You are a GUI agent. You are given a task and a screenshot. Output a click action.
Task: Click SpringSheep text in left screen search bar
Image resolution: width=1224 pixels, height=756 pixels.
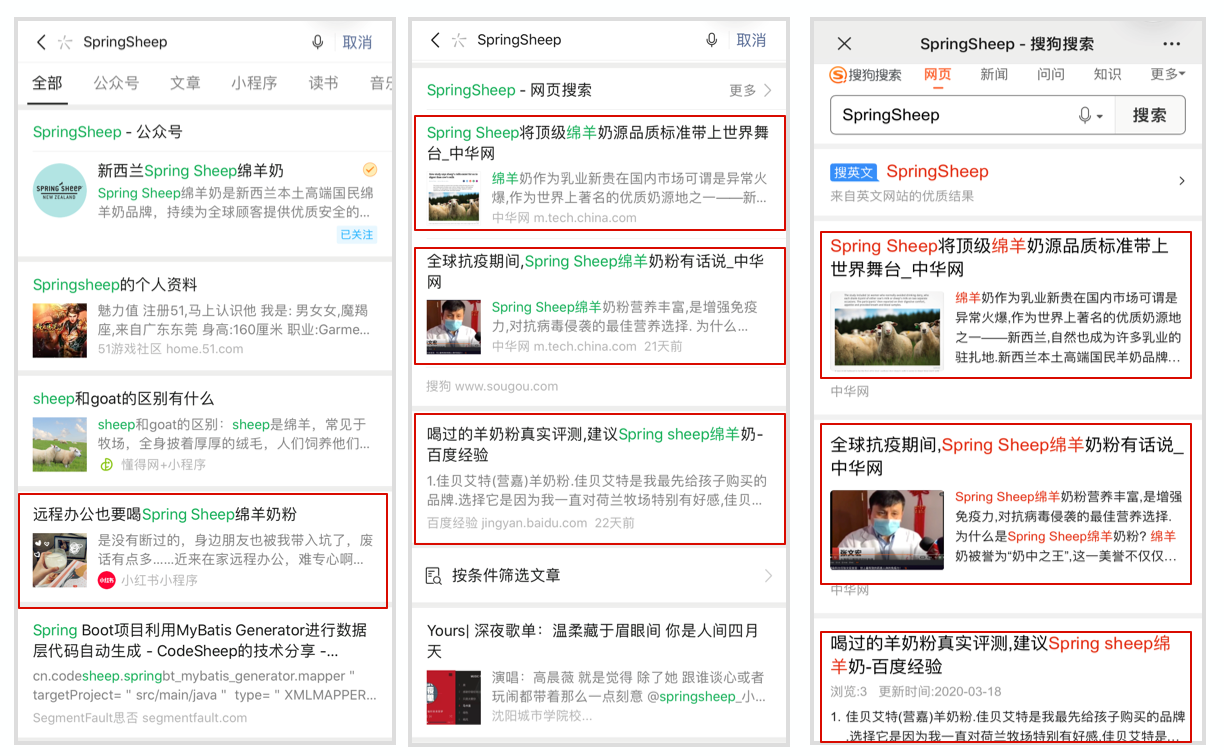coord(125,42)
